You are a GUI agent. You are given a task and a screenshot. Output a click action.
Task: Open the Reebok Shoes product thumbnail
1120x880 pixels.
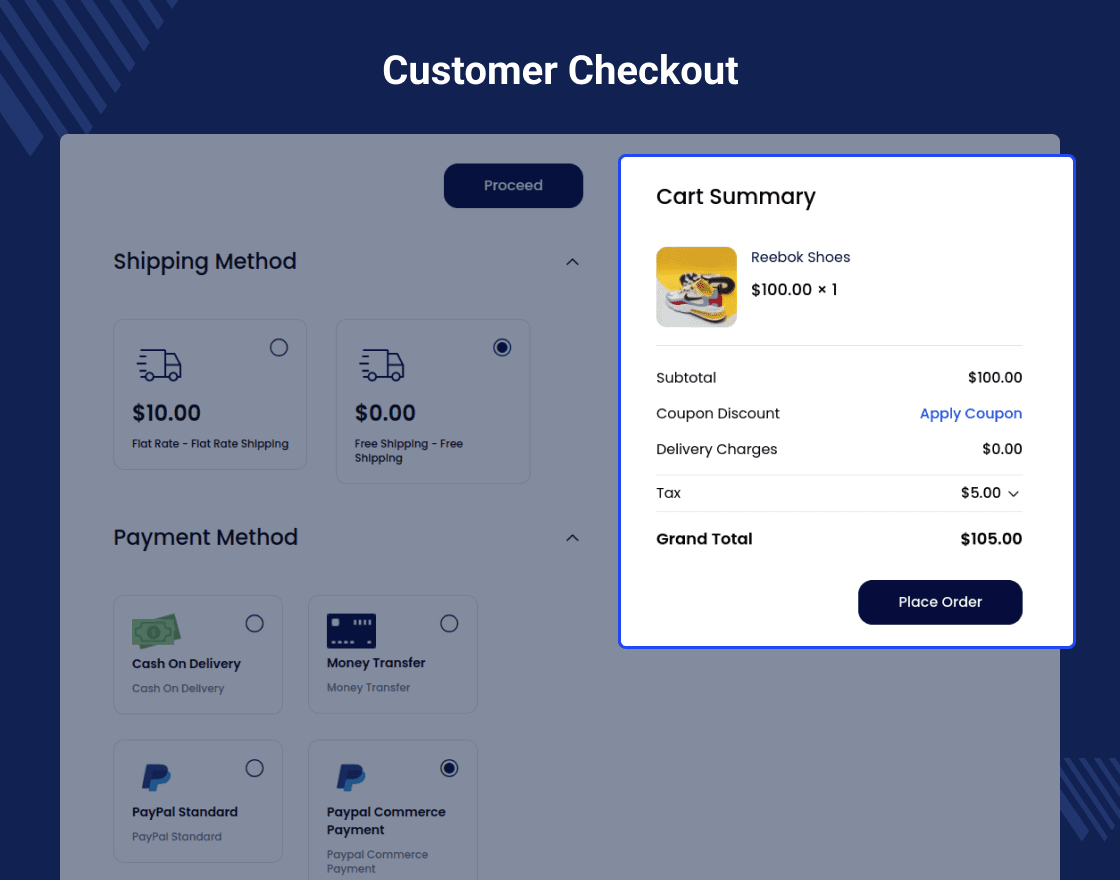click(x=696, y=287)
